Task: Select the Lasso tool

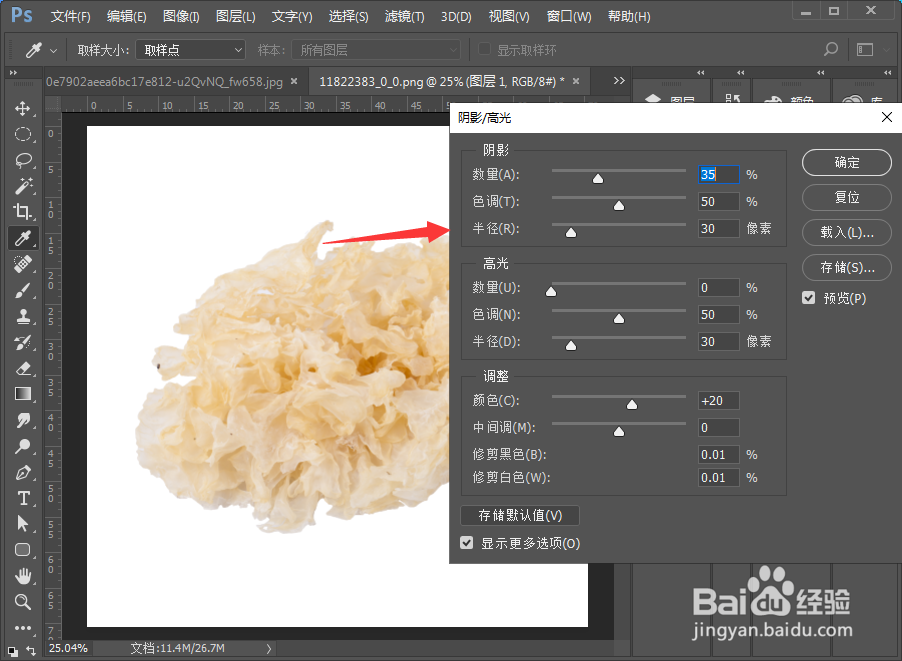Action: pos(23,160)
